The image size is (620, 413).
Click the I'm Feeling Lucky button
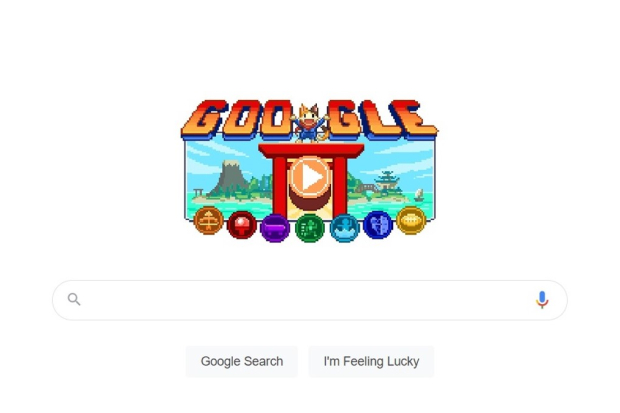(371, 361)
